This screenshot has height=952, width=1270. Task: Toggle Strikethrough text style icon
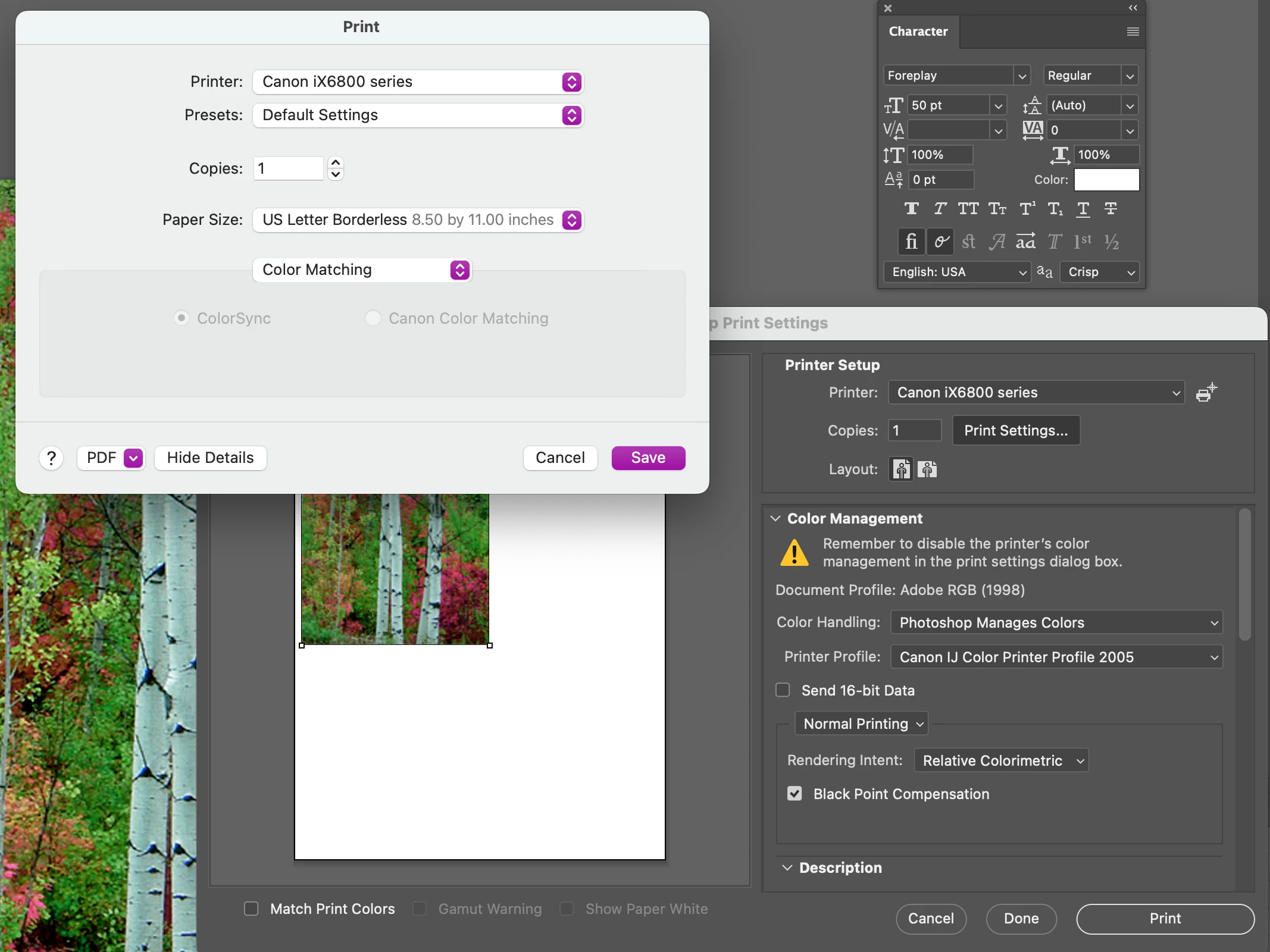[x=1111, y=209]
